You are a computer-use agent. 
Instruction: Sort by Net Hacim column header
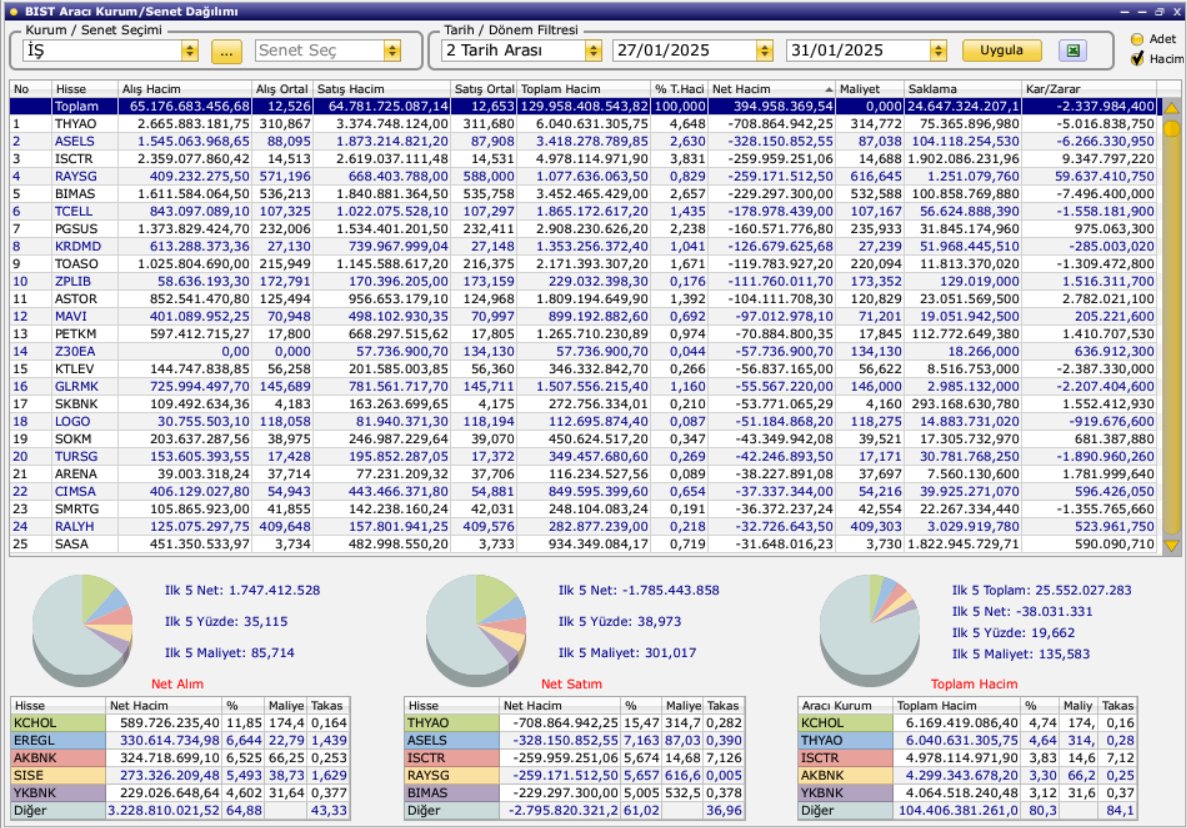point(771,89)
